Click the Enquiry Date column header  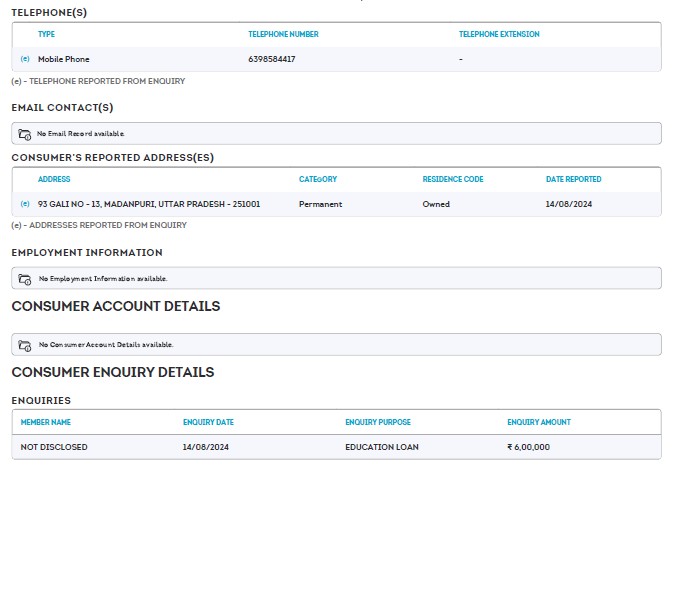(x=208, y=423)
